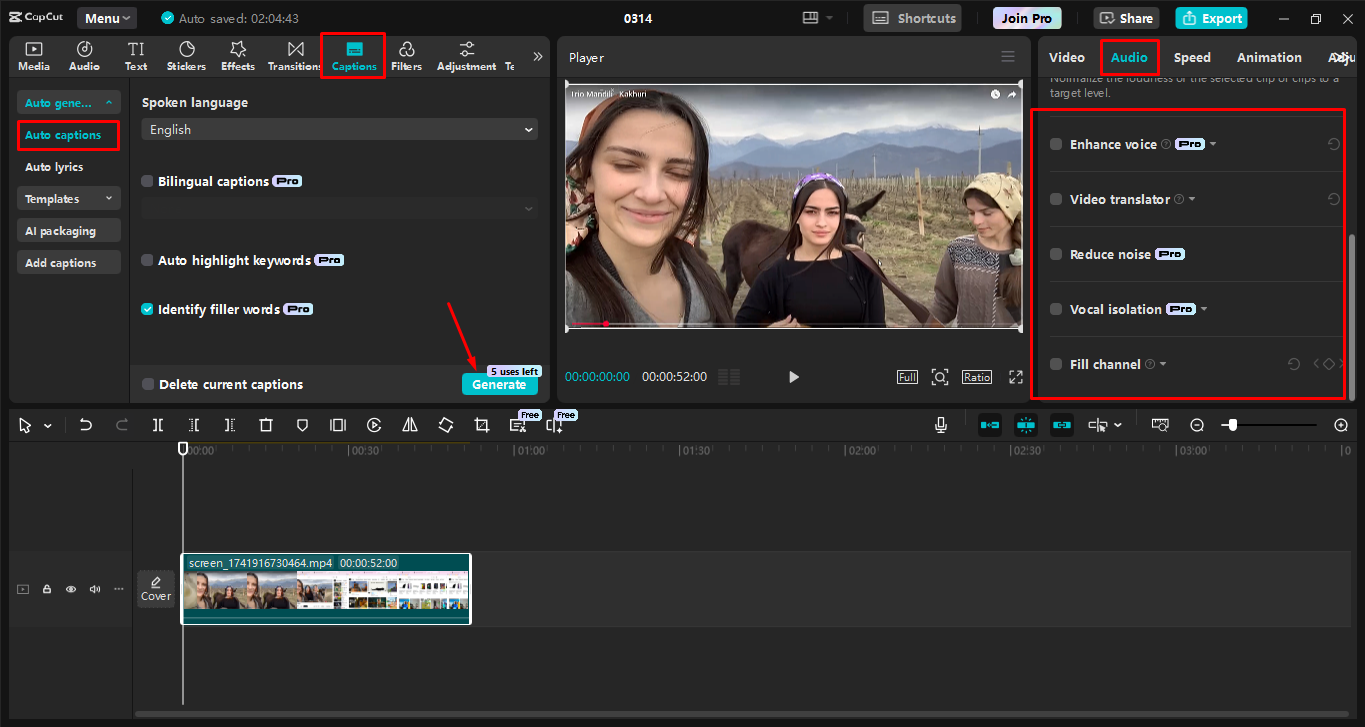Screen dimensions: 1365x727
Task: Enable the Reduce noise option
Action: click(x=1055, y=254)
